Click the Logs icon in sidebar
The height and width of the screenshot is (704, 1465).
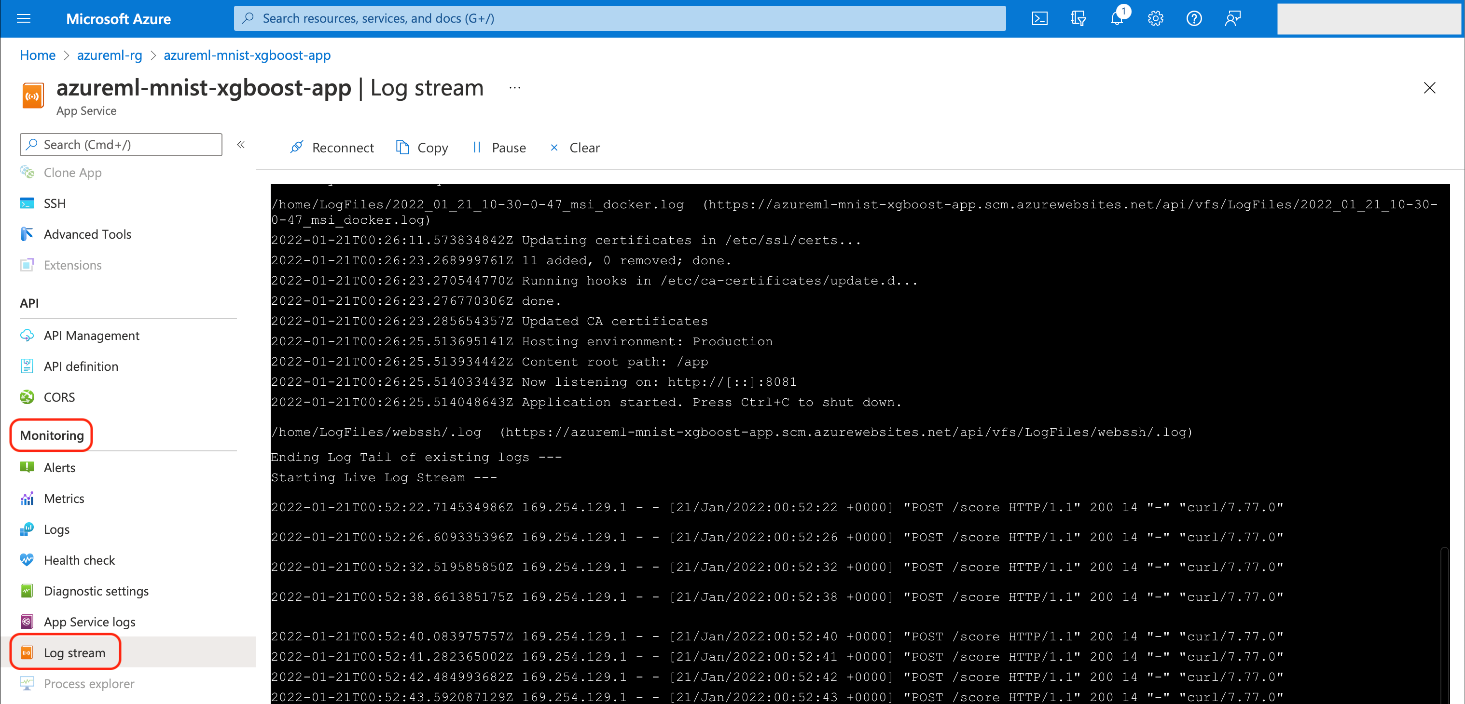pyautogui.click(x=27, y=530)
